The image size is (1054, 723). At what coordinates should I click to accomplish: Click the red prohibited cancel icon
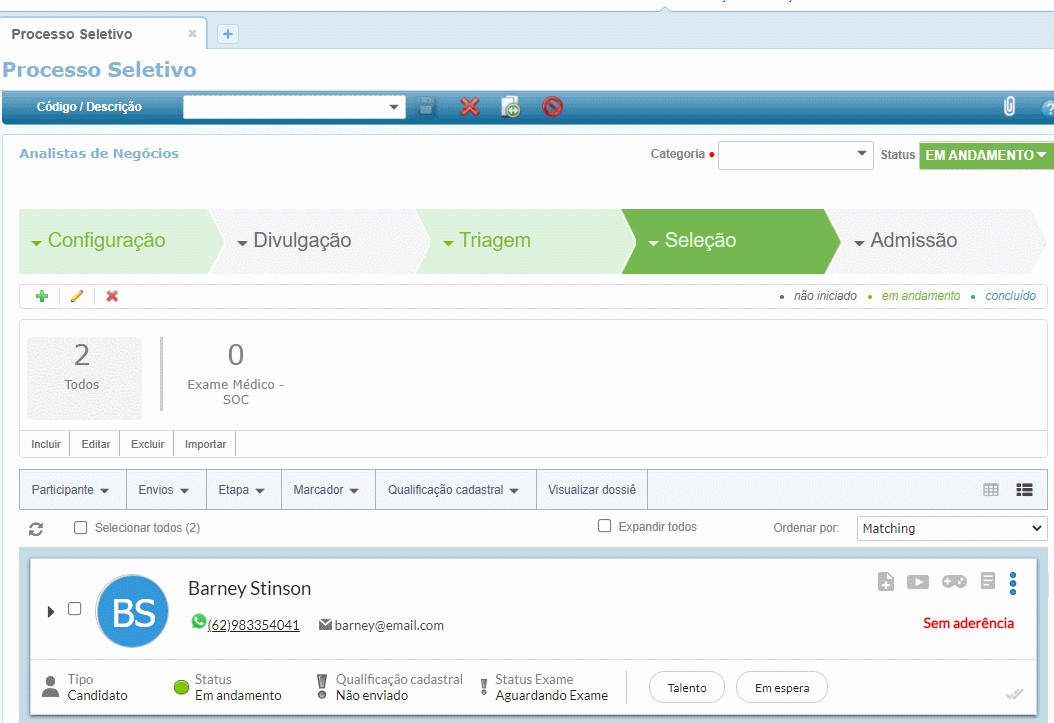click(x=552, y=107)
